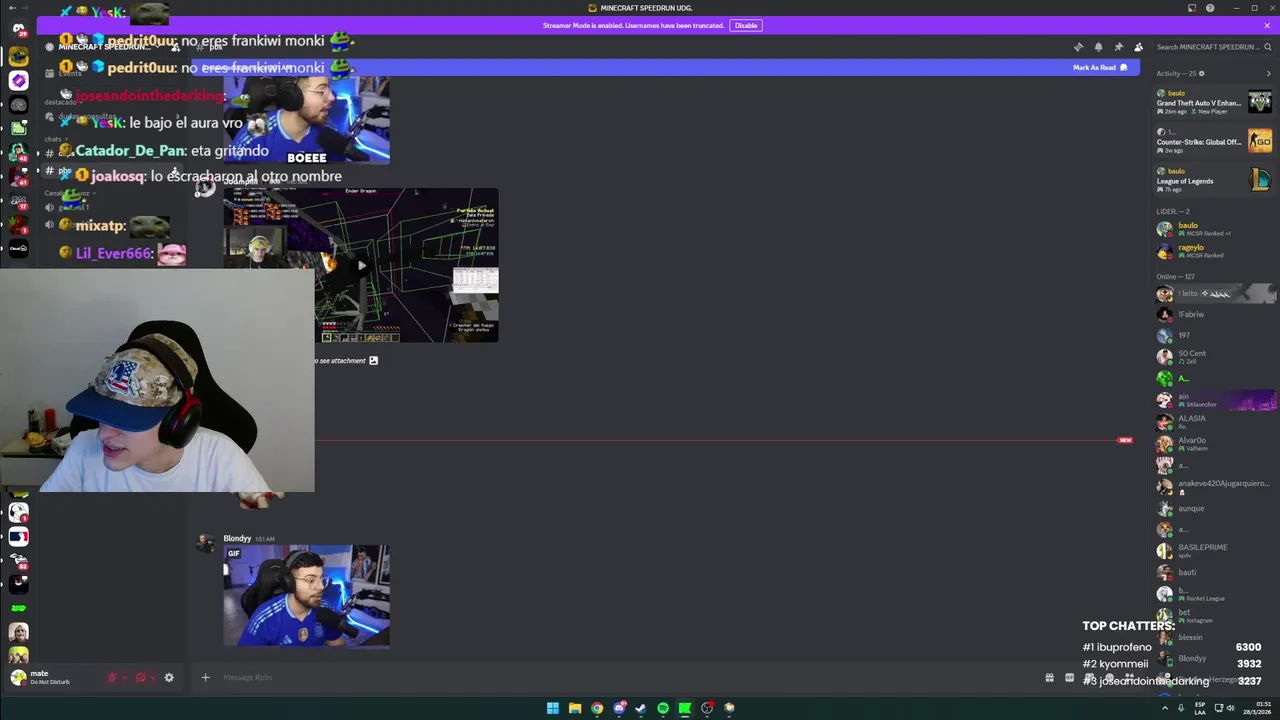Play the Ender Dragon video attachment
This screenshot has width=1280, height=720.
(361, 265)
